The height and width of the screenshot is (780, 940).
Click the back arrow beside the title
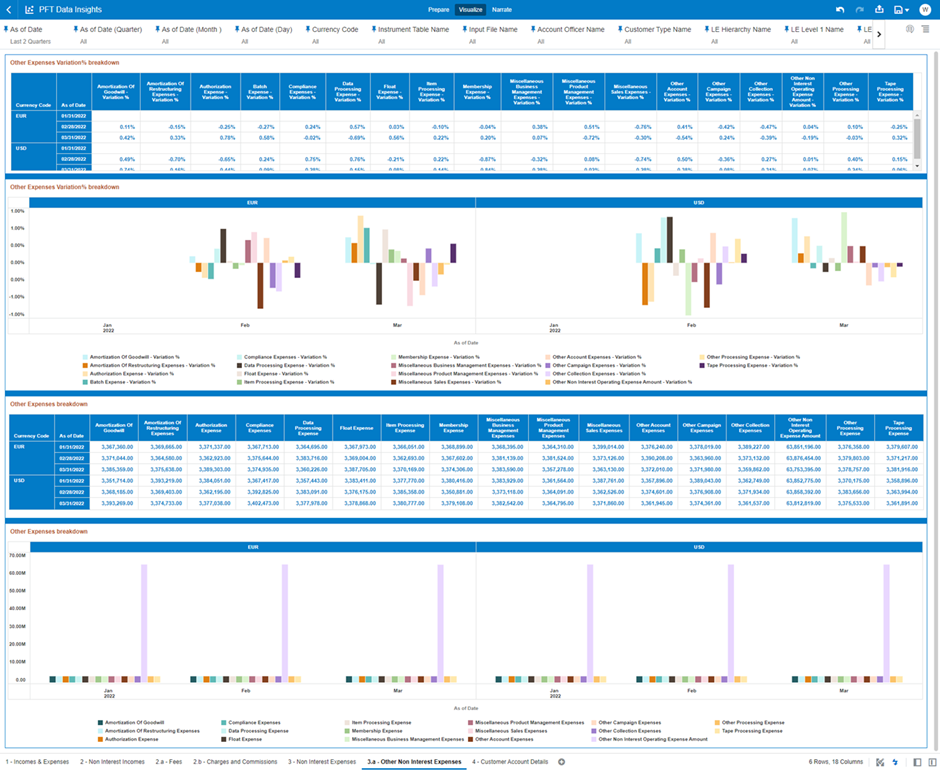(10, 9)
